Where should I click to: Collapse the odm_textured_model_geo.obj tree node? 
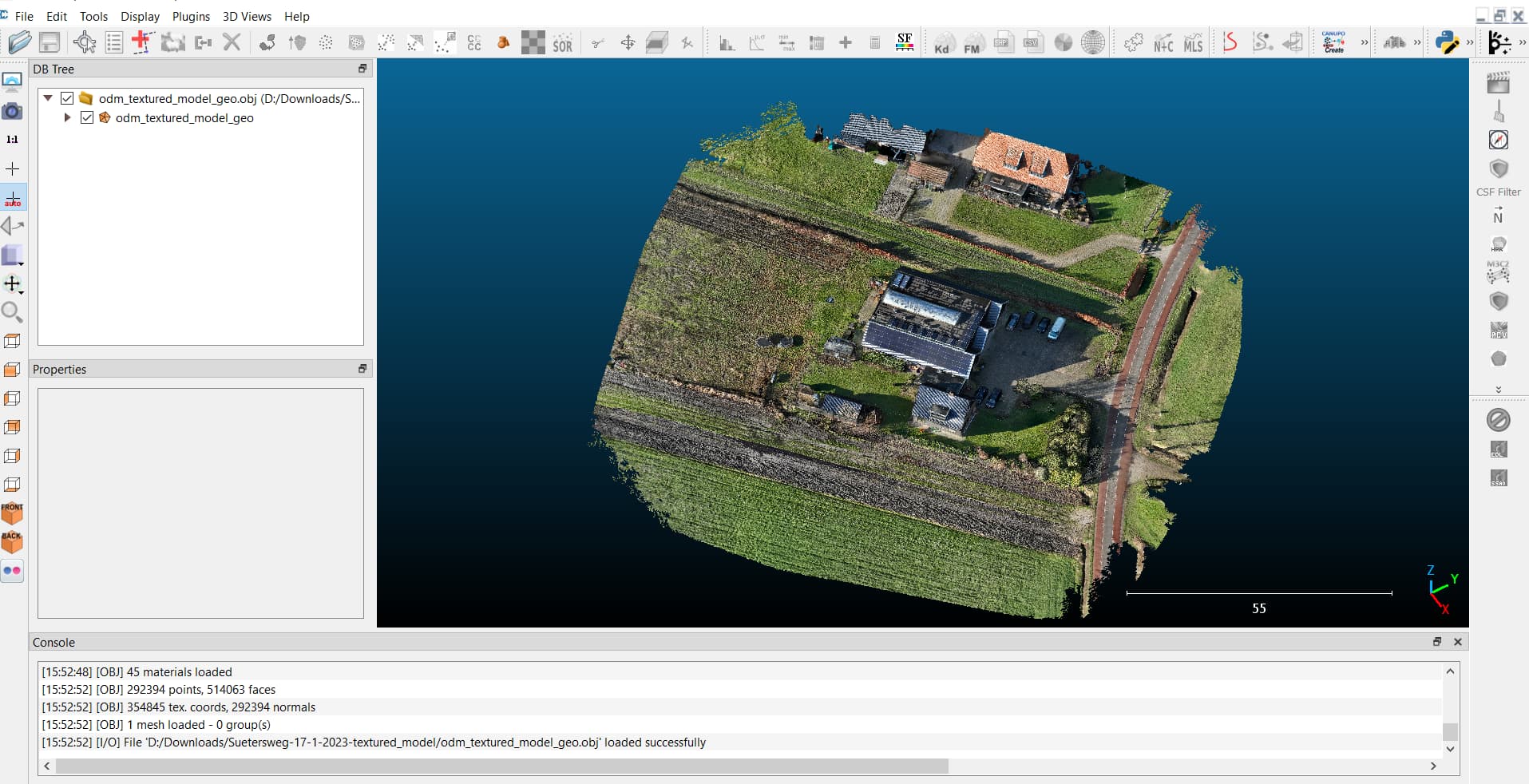coord(48,98)
